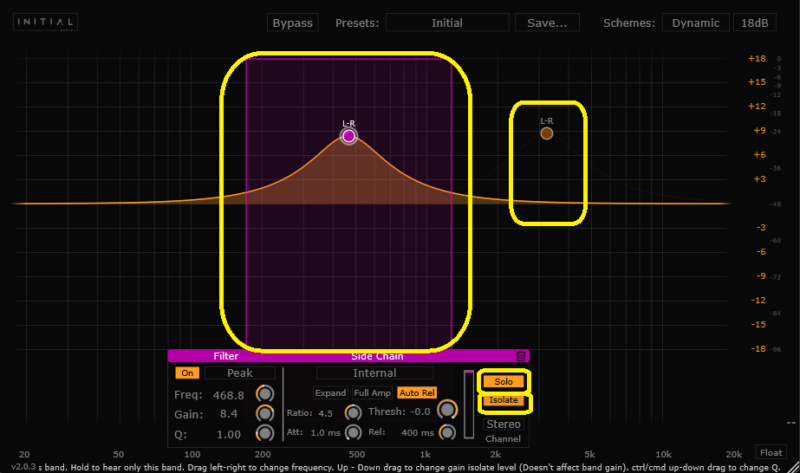Image resolution: width=800 pixels, height=473 pixels.
Task: Select the Dynamic scheme
Action: (x=694, y=22)
